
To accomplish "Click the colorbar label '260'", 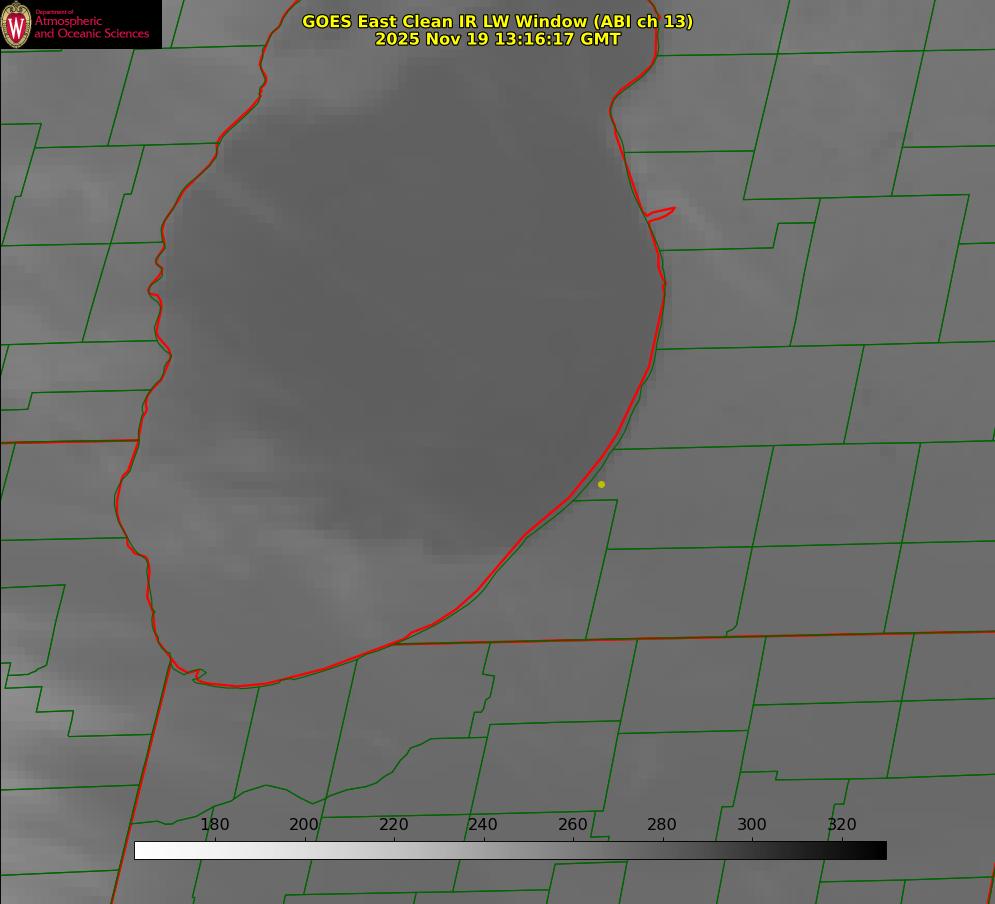I will [572, 824].
